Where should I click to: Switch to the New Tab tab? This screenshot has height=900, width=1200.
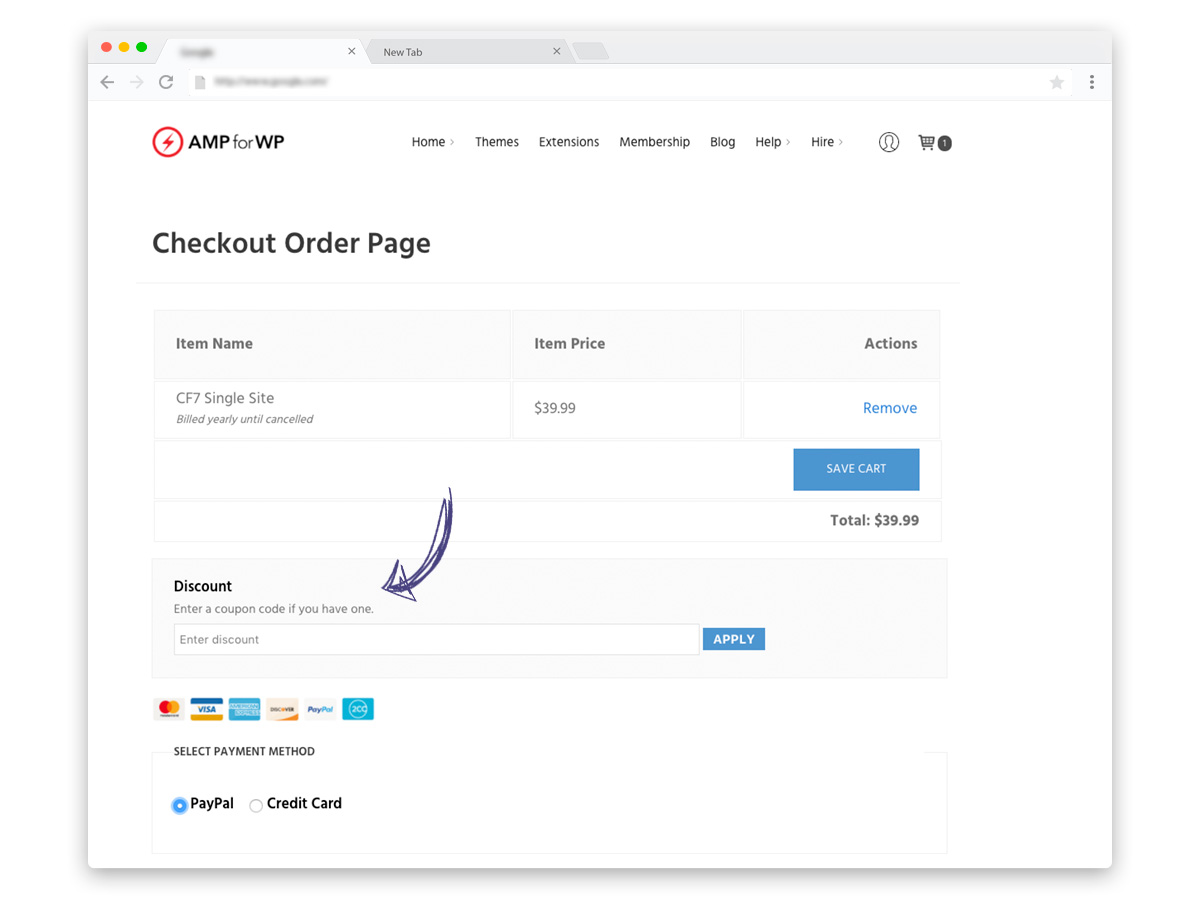pyautogui.click(x=460, y=52)
